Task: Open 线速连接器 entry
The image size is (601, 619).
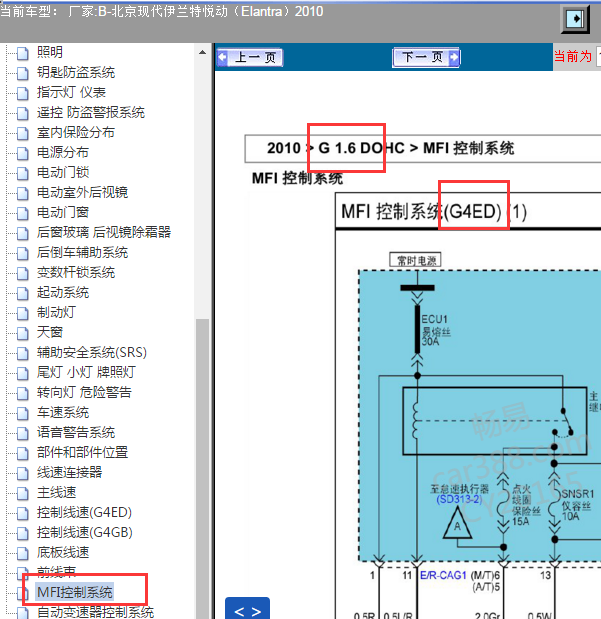Action: point(69,473)
